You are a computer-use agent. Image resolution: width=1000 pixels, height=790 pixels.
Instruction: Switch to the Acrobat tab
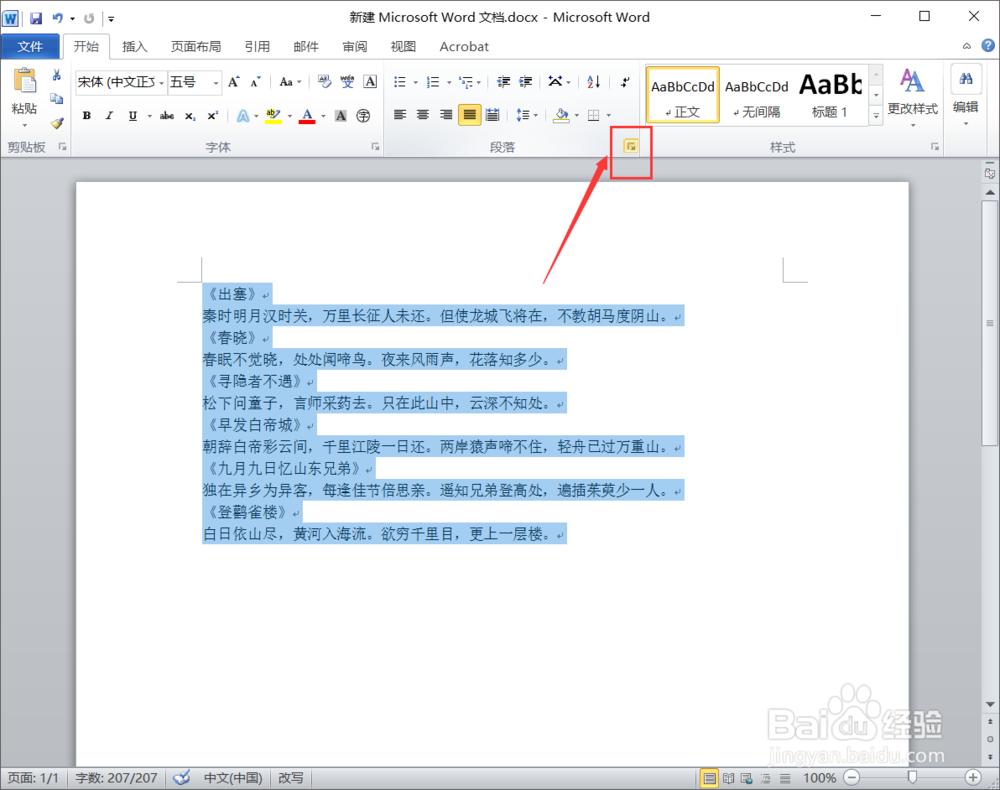[x=464, y=46]
